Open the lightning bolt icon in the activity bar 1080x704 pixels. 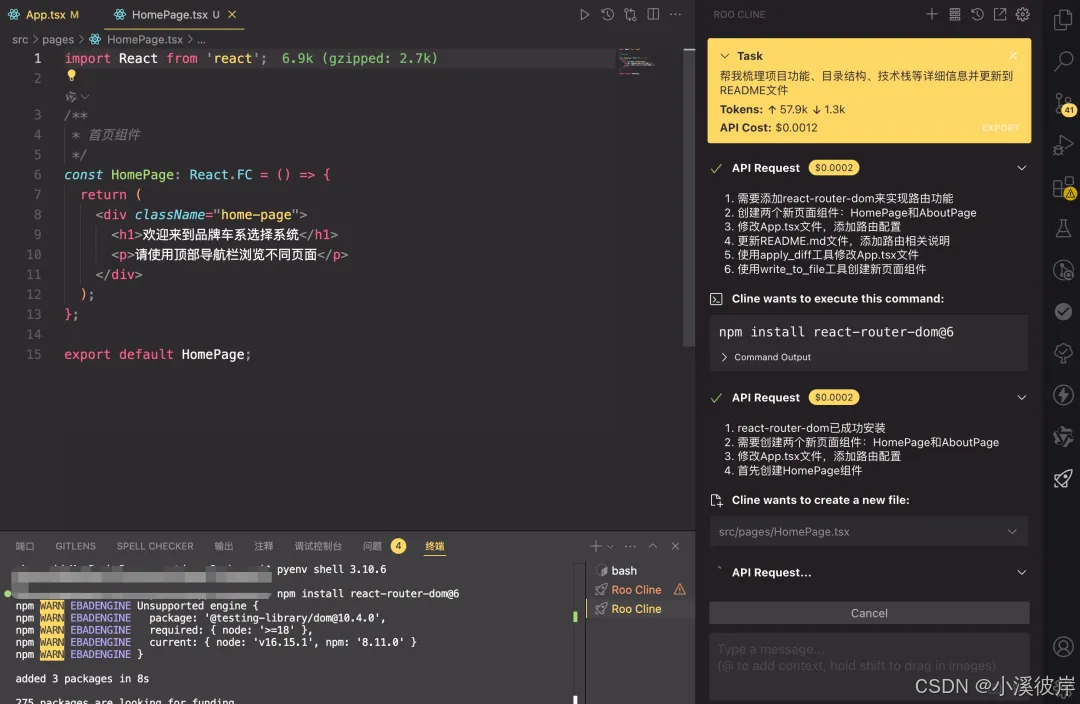pyautogui.click(x=1063, y=395)
